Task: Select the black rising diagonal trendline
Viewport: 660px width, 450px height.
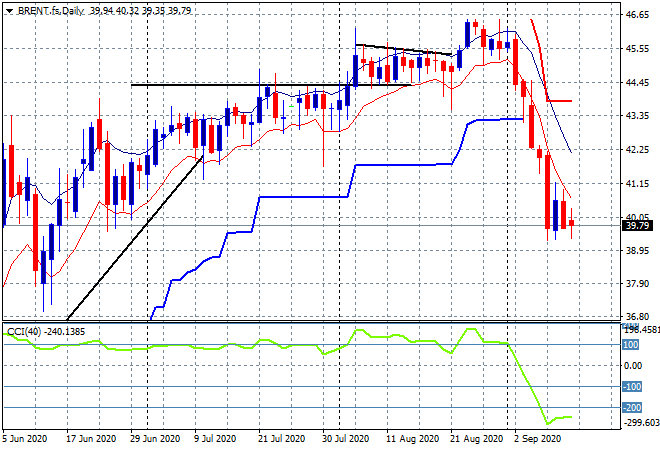Action: pyautogui.click(x=135, y=238)
